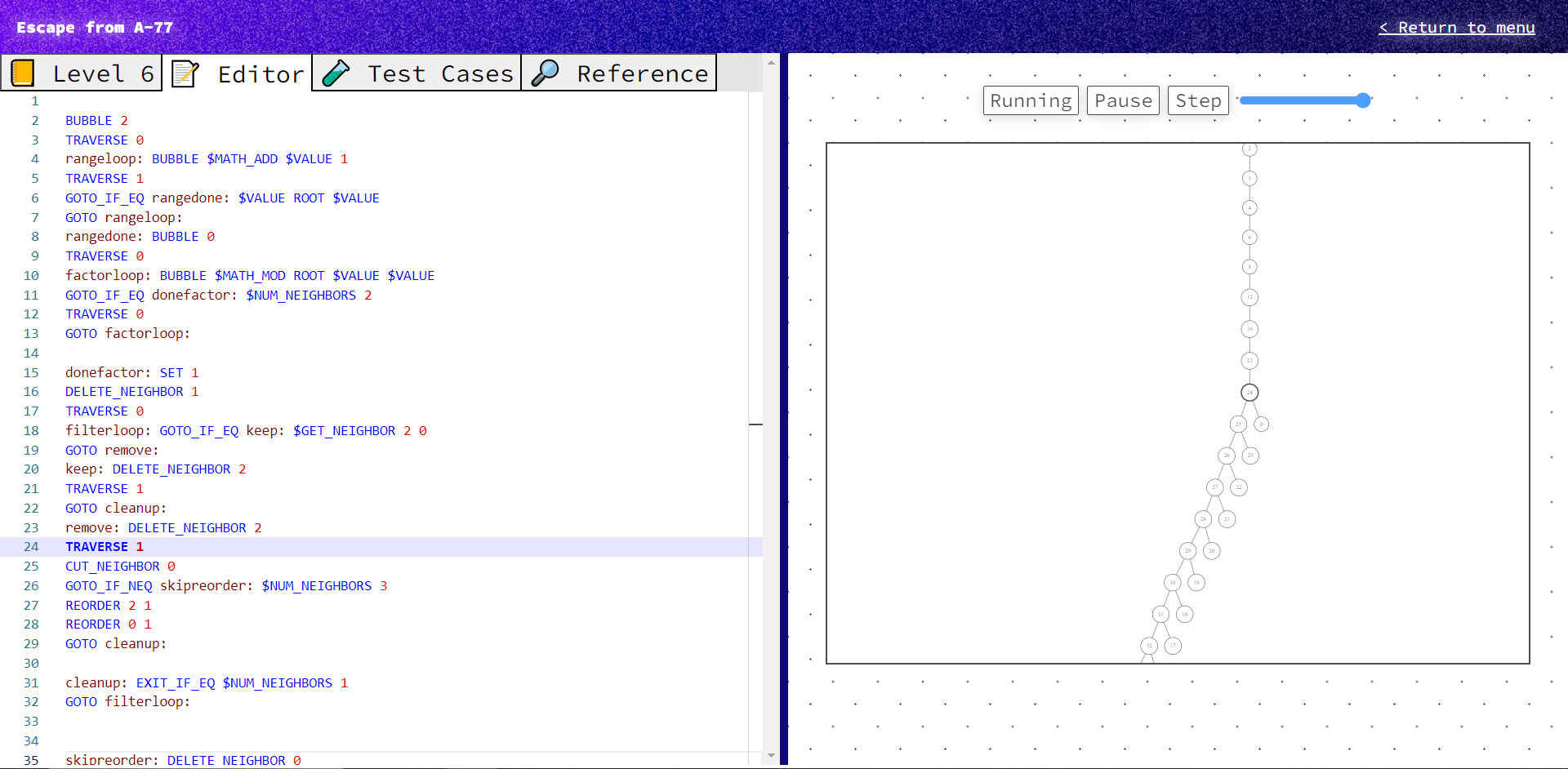Click the 'GOTO remove:' code line
This screenshot has height=769, width=1568.
pyautogui.click(x=112, y=451)
